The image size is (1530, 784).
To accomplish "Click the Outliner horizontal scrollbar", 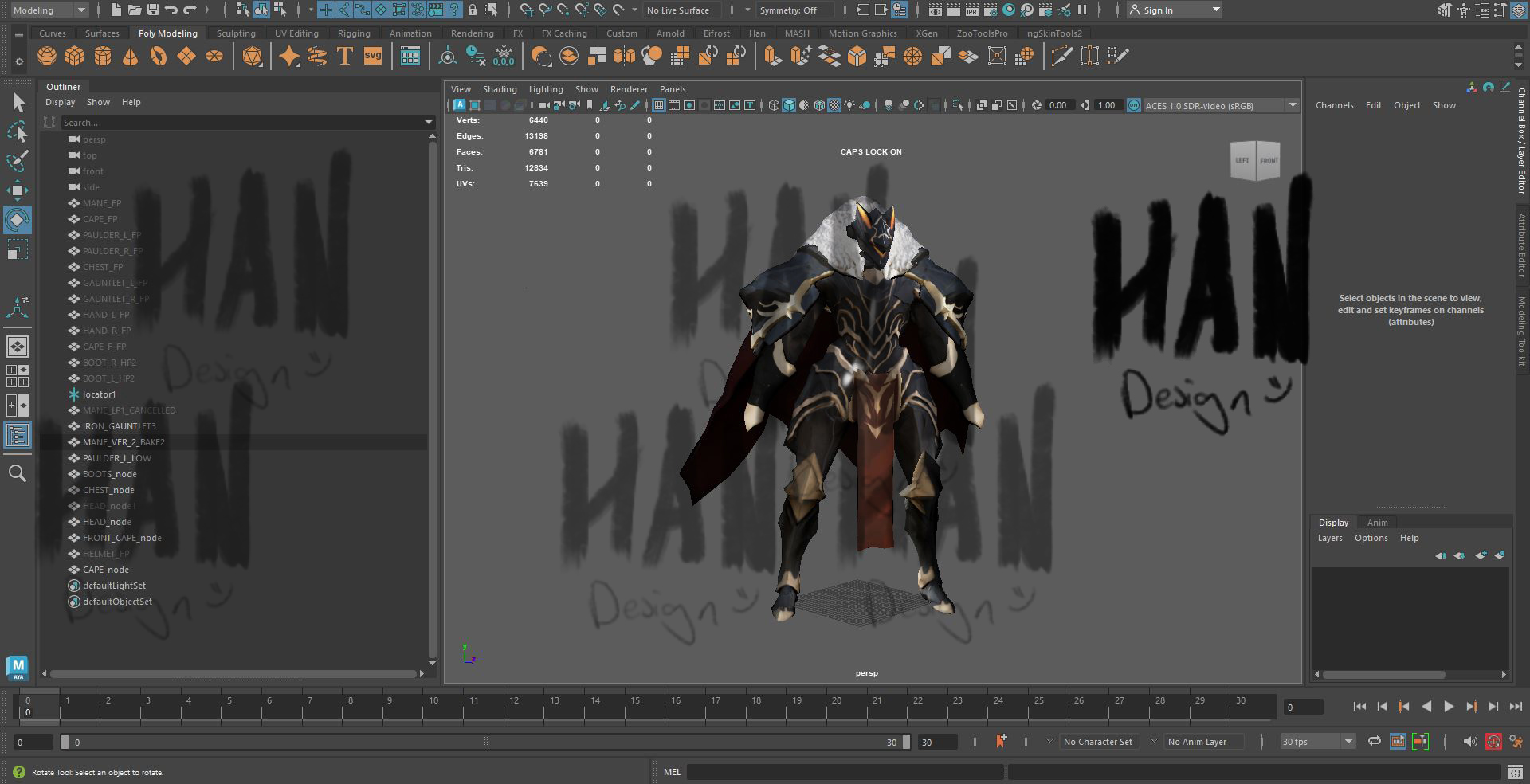I will tap(233, 673).
